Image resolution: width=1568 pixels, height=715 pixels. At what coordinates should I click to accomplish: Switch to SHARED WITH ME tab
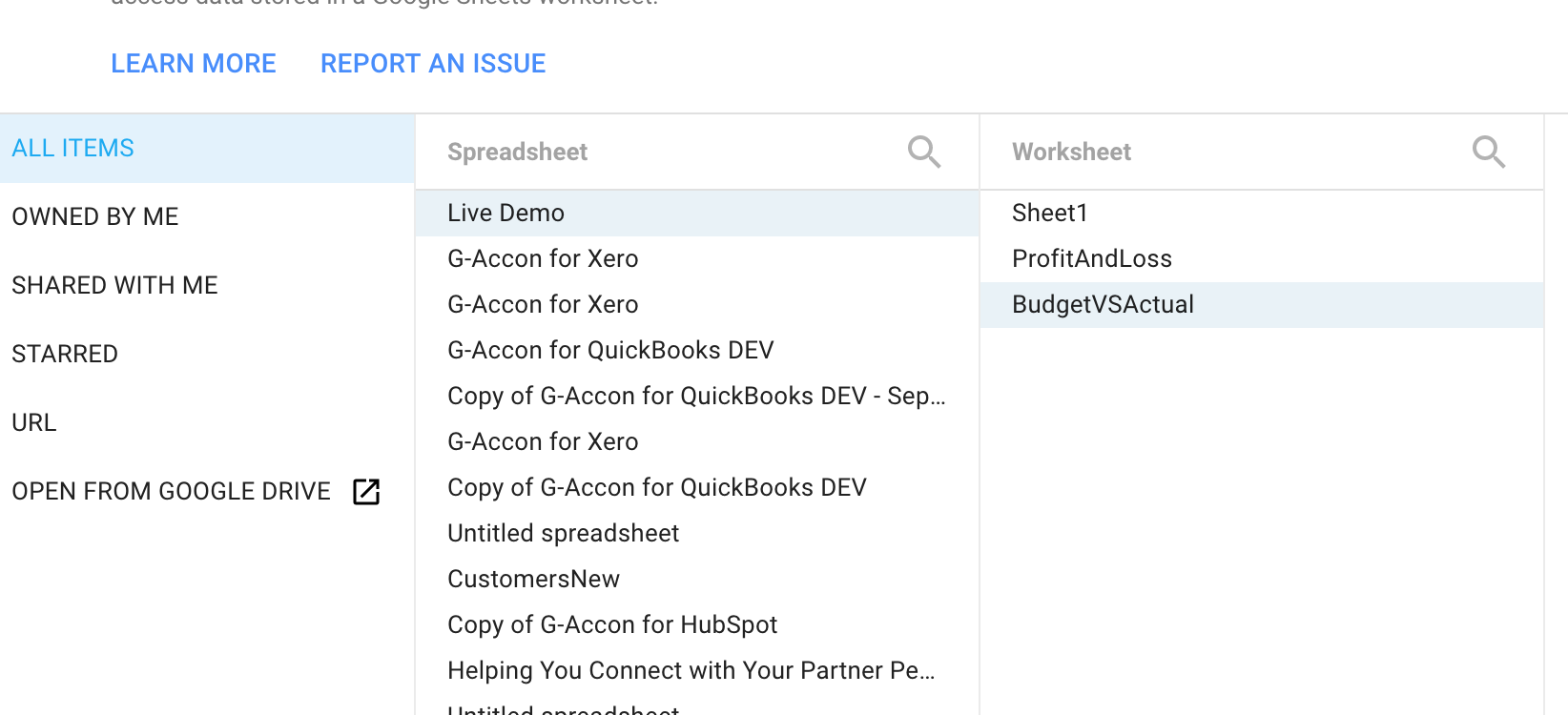pos(114,286)
